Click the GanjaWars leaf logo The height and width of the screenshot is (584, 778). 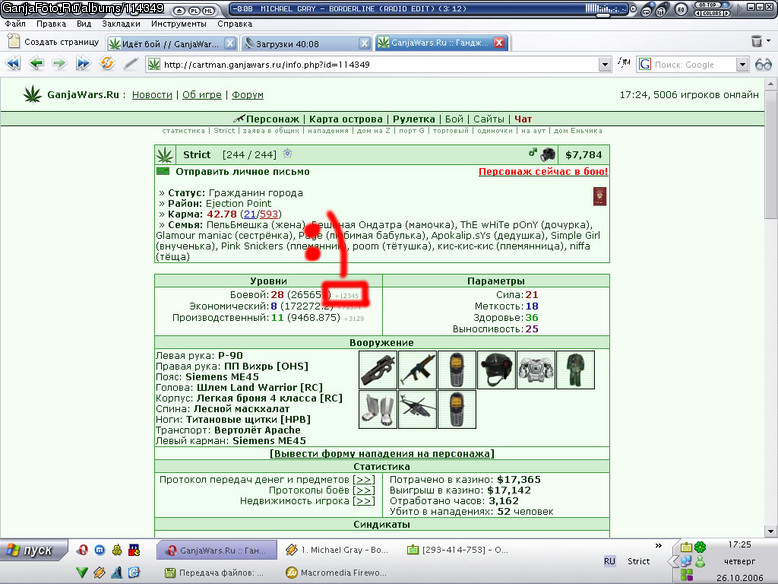click(33, 94)
